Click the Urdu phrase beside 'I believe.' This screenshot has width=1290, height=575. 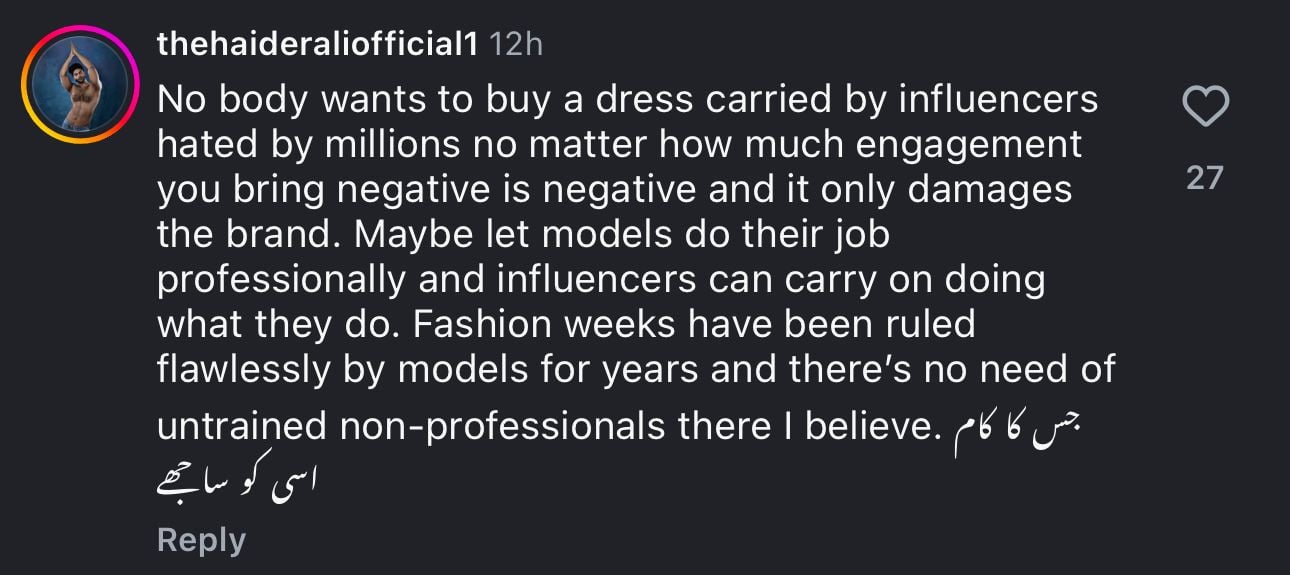click(x=1017, y=429)
